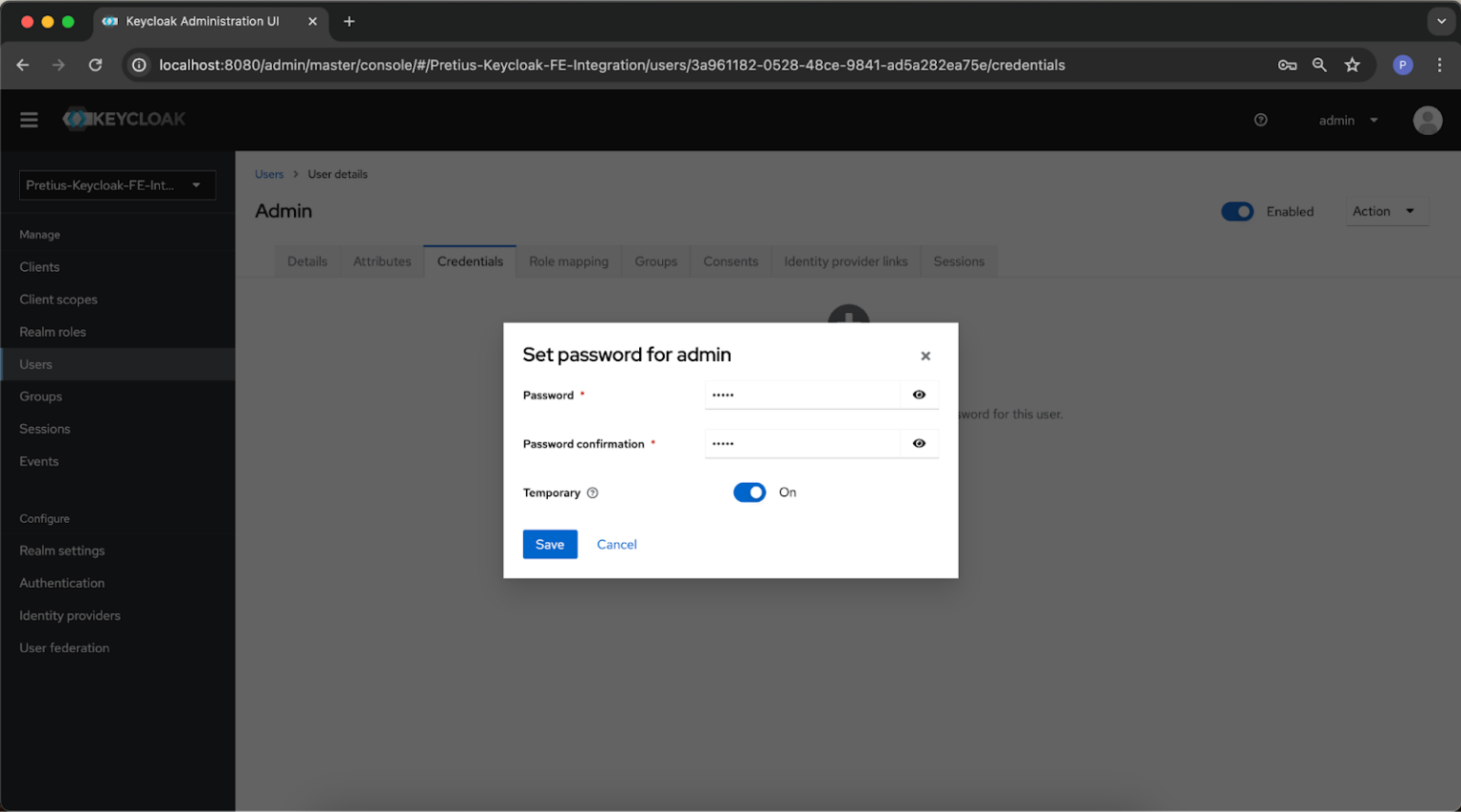Reveal the Password field value

pos(918,394)
